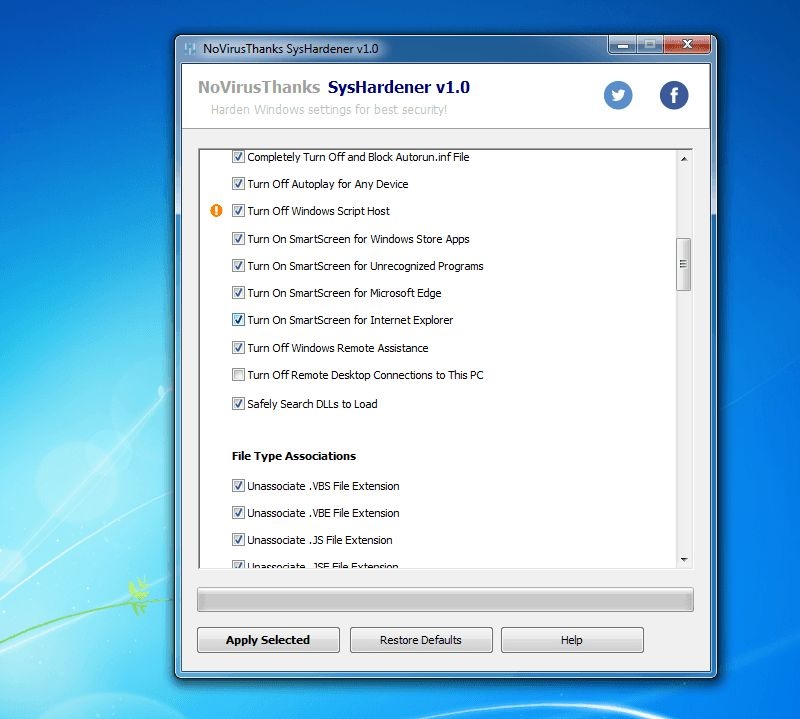The width and height of the screenshot is (800, 719).
Task: Toggle Turn Off Autoplay for Any Device
Action: [238, 184]
